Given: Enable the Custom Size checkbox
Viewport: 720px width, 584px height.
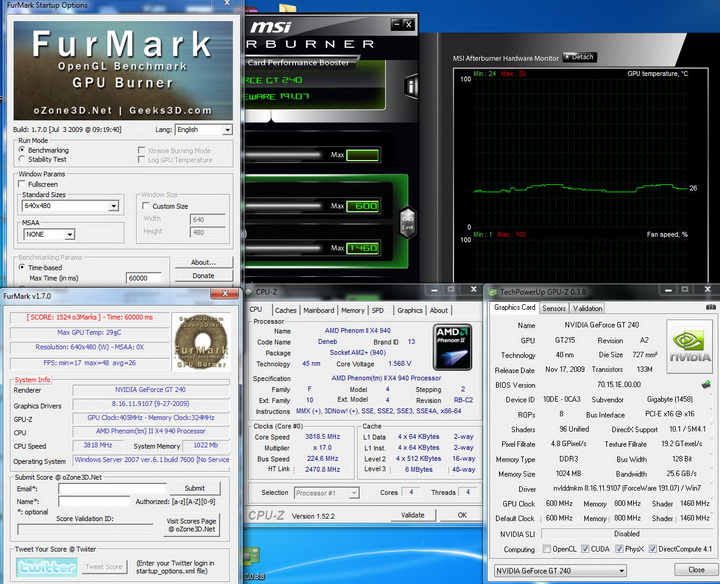Looking at the screenshot, I should [146, 206].
